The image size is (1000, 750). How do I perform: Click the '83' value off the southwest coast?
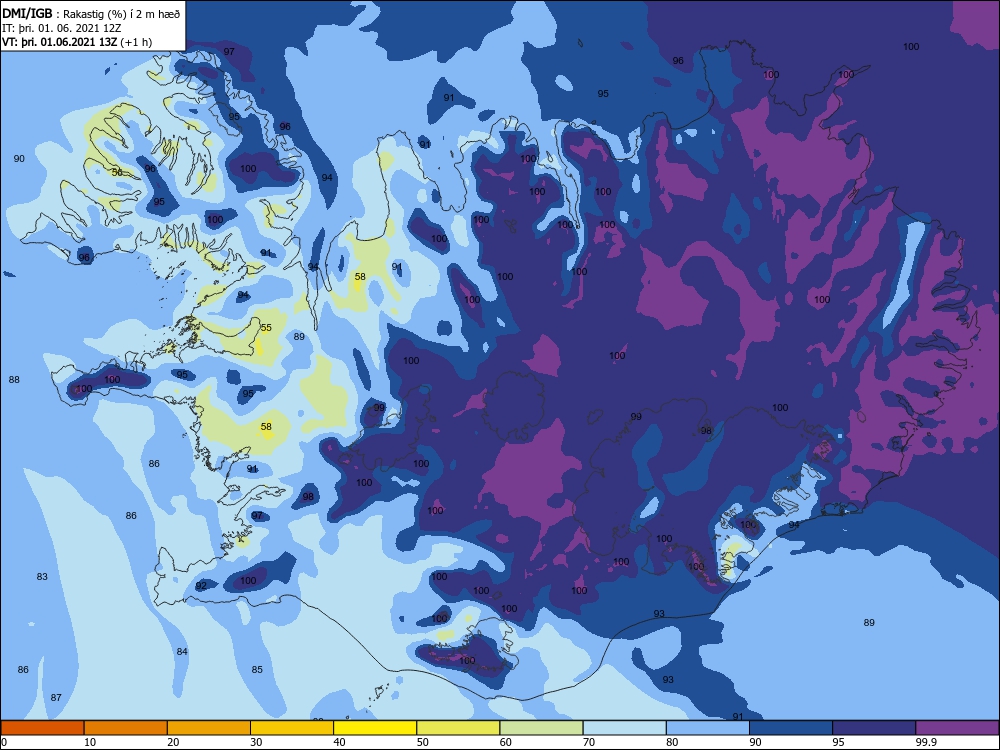tap(42, 577)
